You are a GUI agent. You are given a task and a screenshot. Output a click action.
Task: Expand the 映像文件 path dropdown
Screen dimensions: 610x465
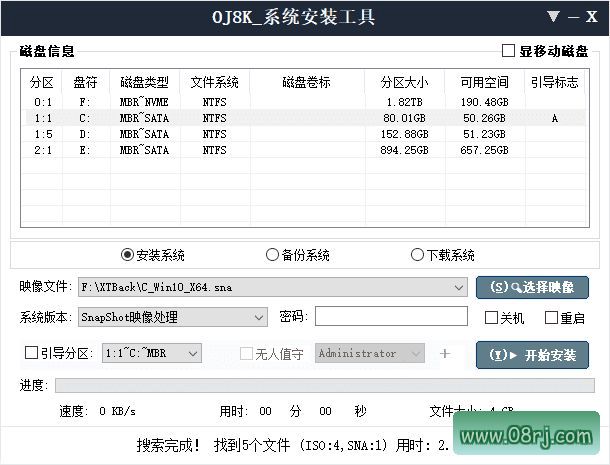click(459, 287)
